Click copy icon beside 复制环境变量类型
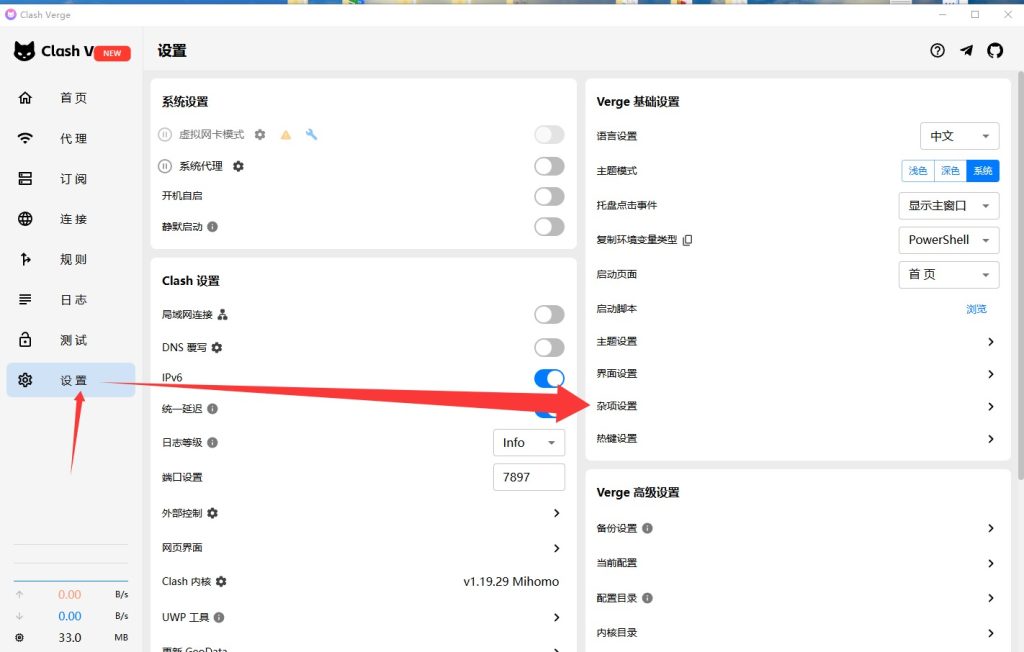The image size is (1024, 652). coord(687,240)
